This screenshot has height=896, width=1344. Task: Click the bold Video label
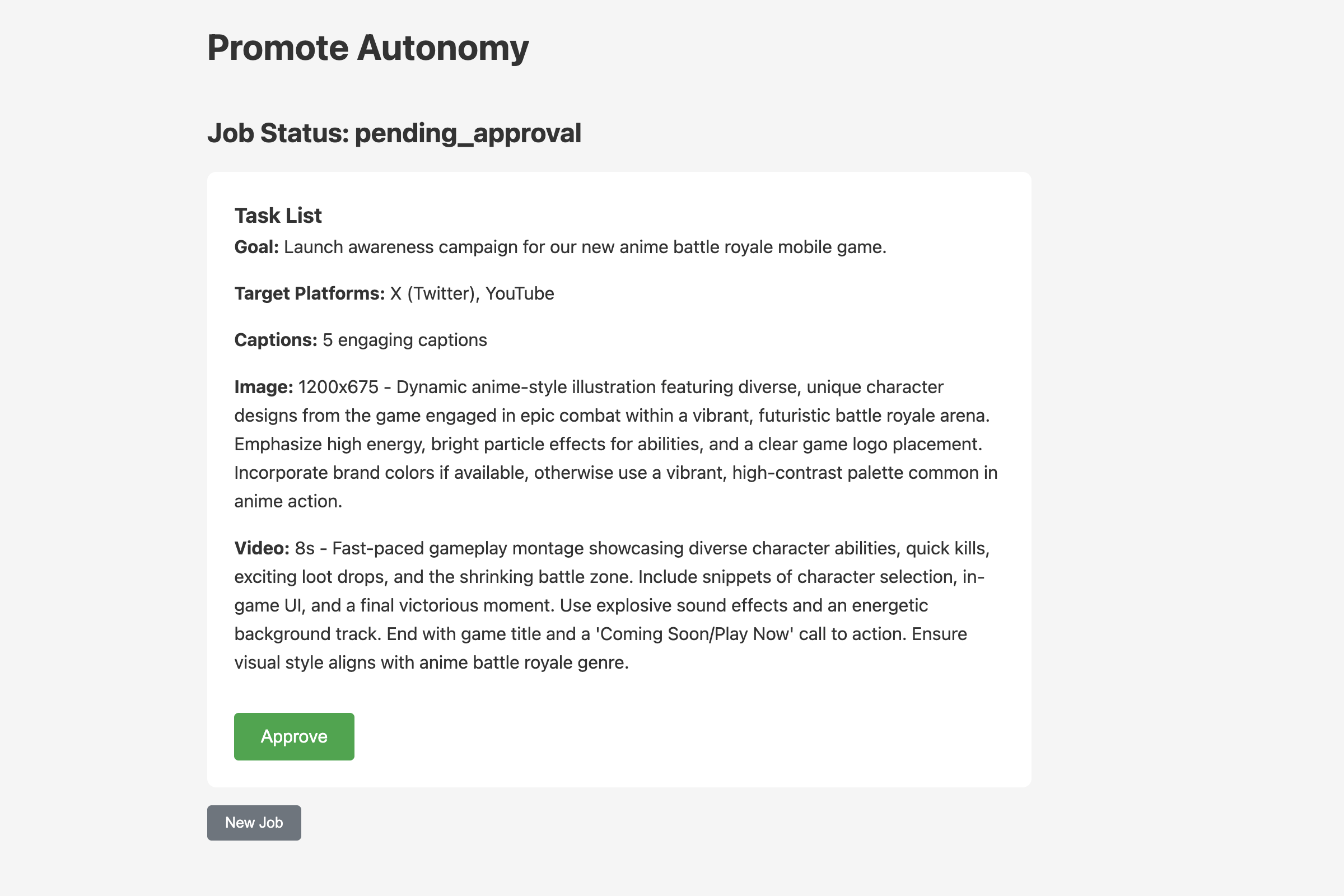262,548
